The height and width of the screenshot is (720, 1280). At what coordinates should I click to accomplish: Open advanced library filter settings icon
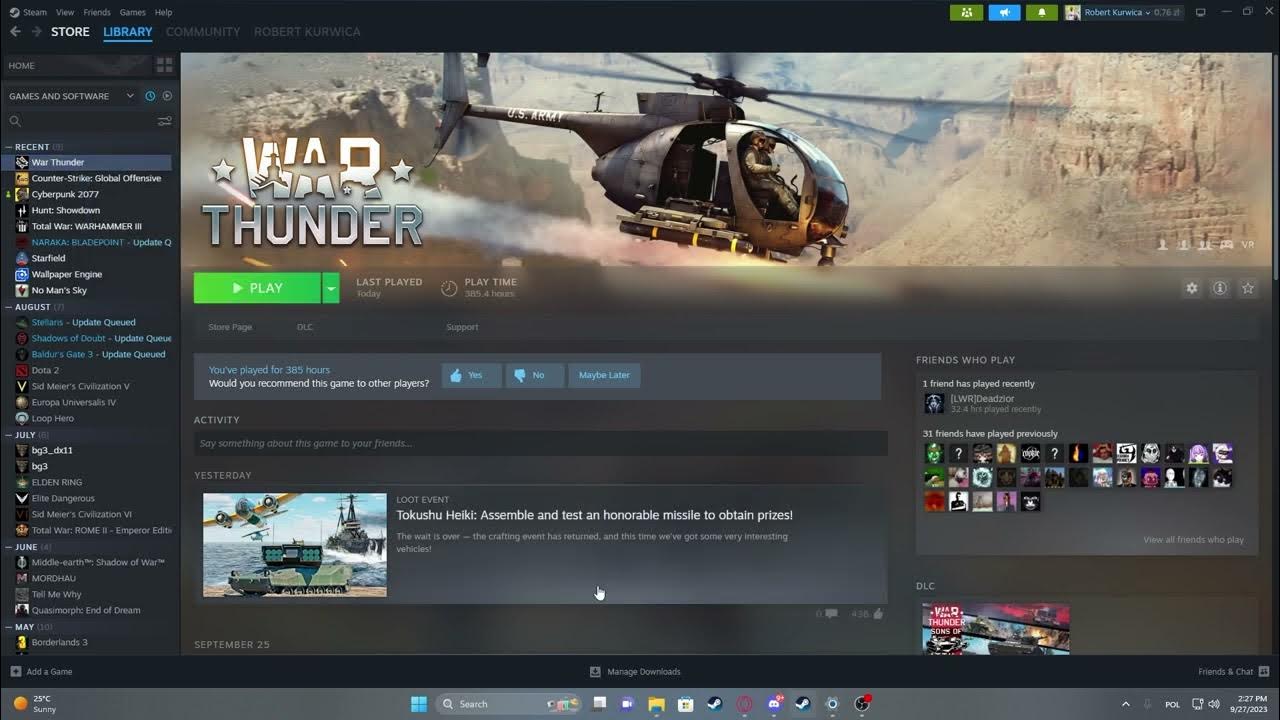(164, 121)
